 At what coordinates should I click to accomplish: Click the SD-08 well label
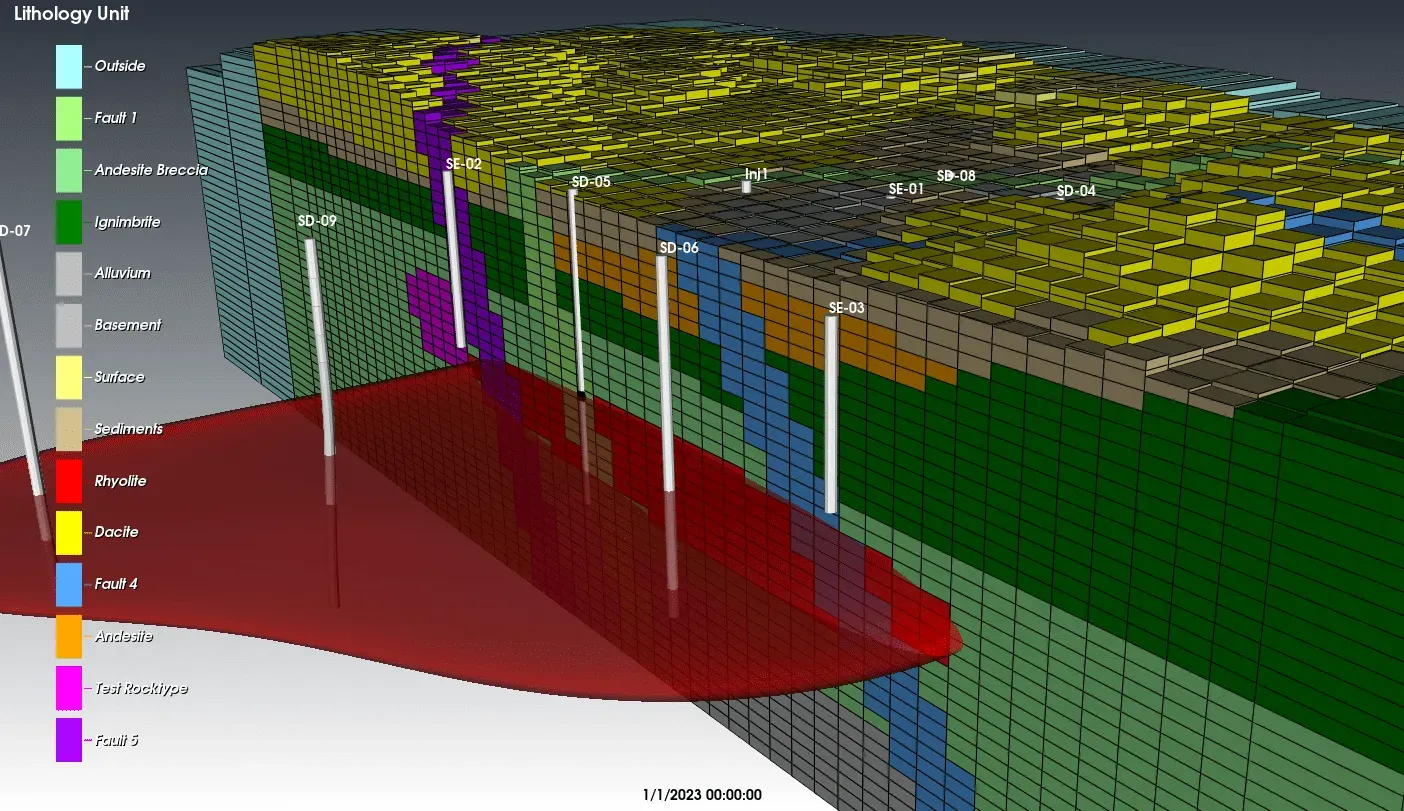956,176
